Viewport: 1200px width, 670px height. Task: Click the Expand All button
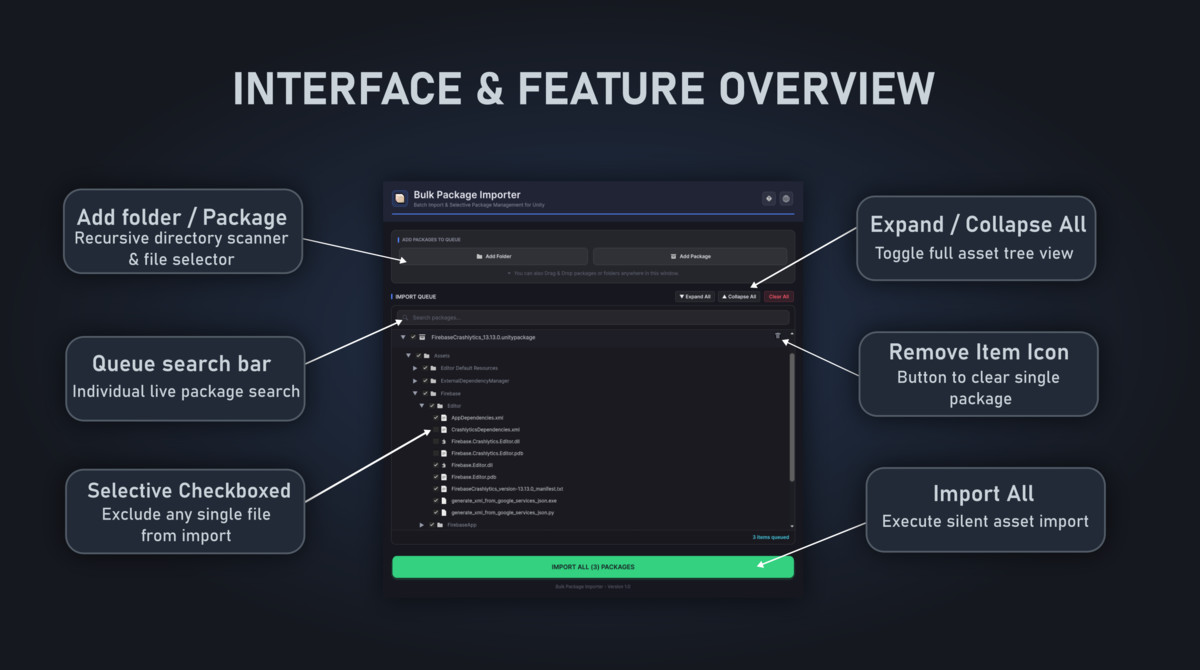pos(695,296)
